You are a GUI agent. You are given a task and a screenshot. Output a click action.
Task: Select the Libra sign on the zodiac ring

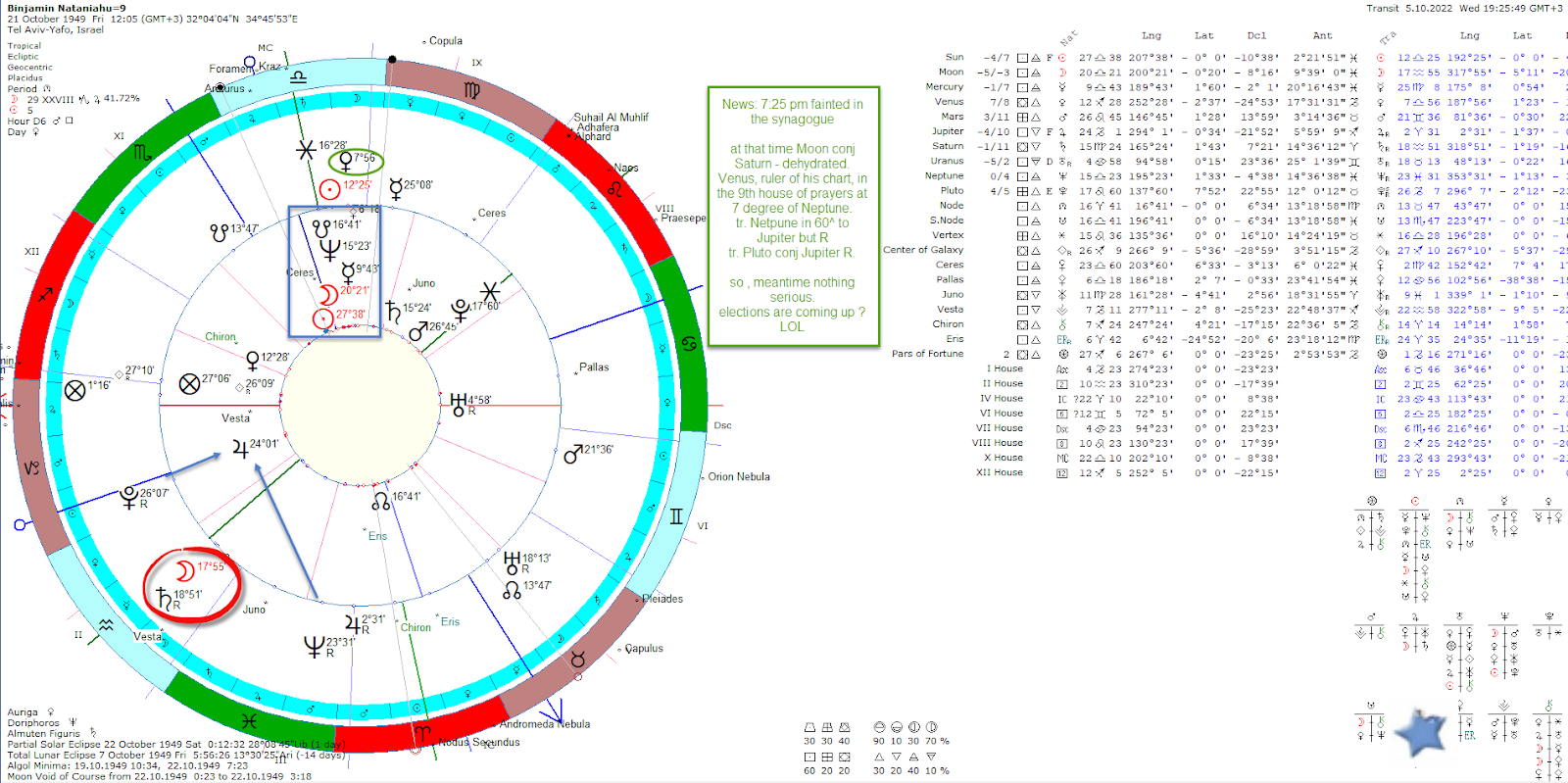tap(299, 76)
